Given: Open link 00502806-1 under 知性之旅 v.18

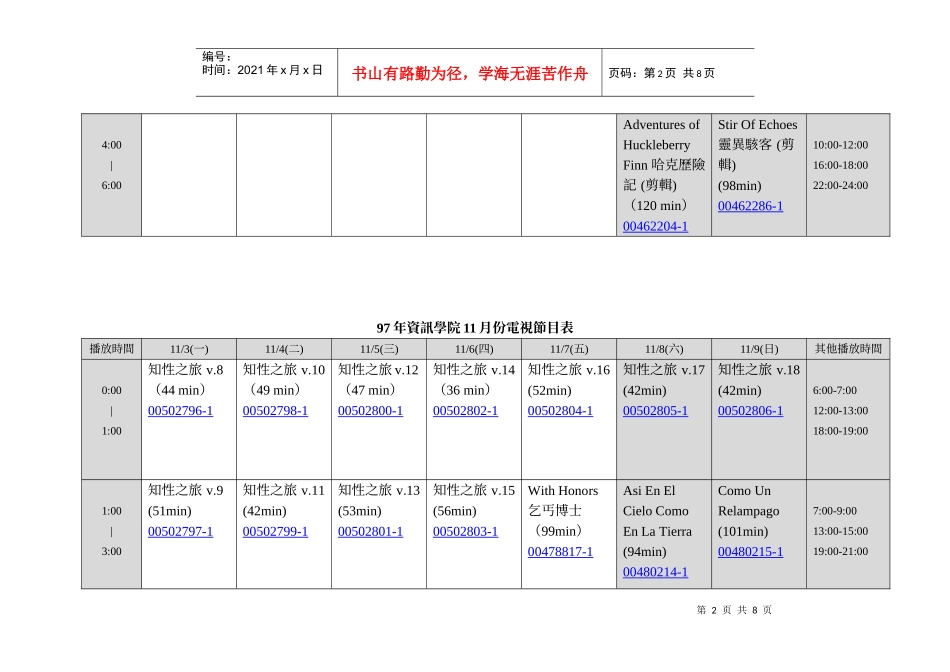Looking at the screenshot, I should [x=750, y=411].
